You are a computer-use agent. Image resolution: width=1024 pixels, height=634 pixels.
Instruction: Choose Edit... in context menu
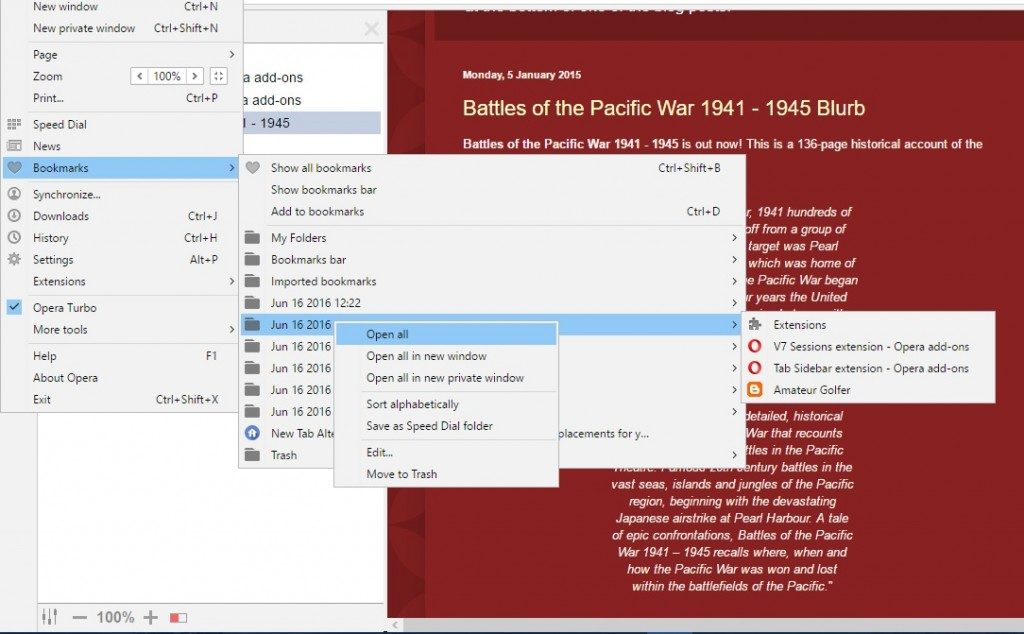446,452
